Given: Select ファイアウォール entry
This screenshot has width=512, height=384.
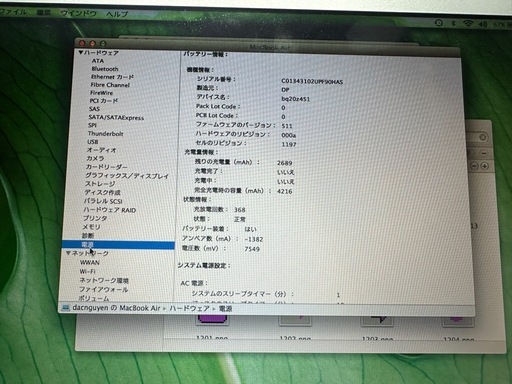Looking at the screenshot, I should (103, 289).
